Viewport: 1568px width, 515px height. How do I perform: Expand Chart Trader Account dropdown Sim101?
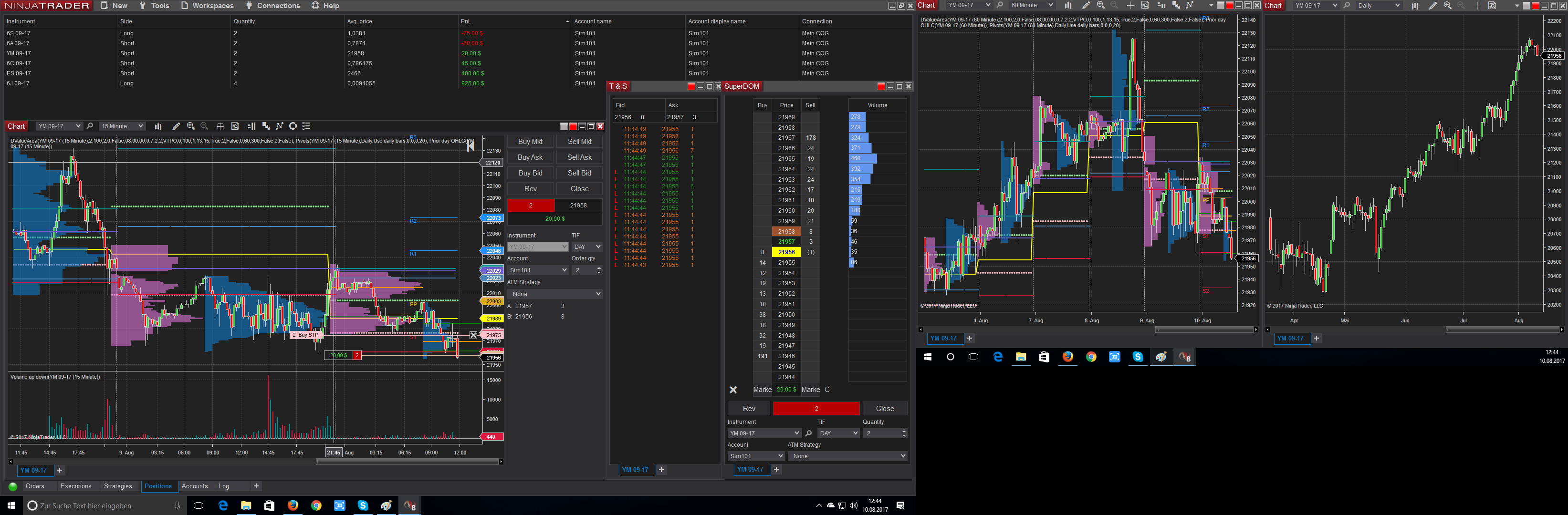[537, 270]
